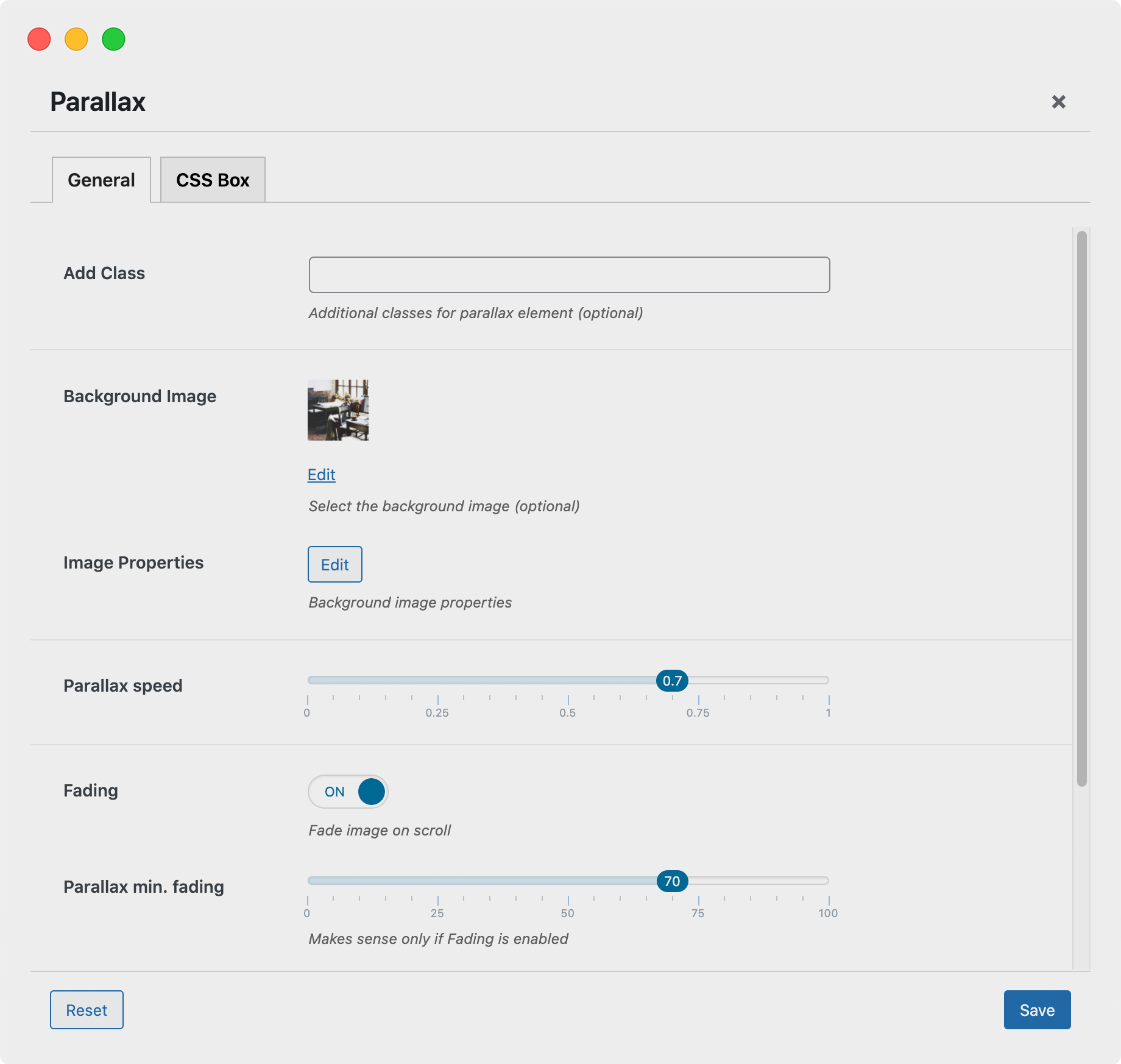The height and width of the screenshot is (1064, 1121).
Task: Set Parallax min. fading to the 25 mark
Action: pos(438,881)
